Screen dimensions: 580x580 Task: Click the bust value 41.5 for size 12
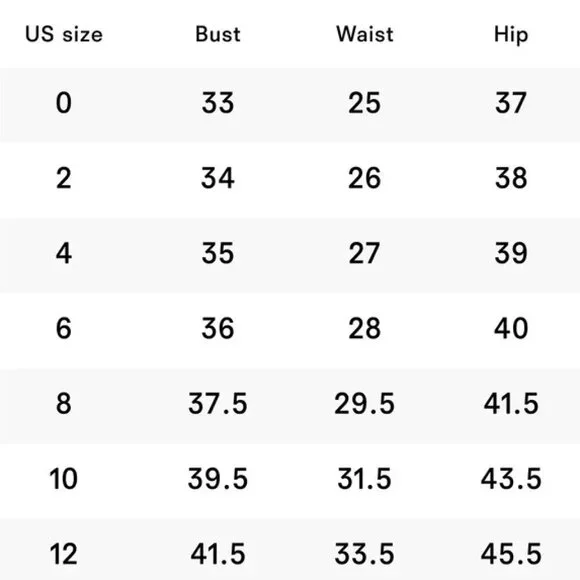tap(218, 554)
